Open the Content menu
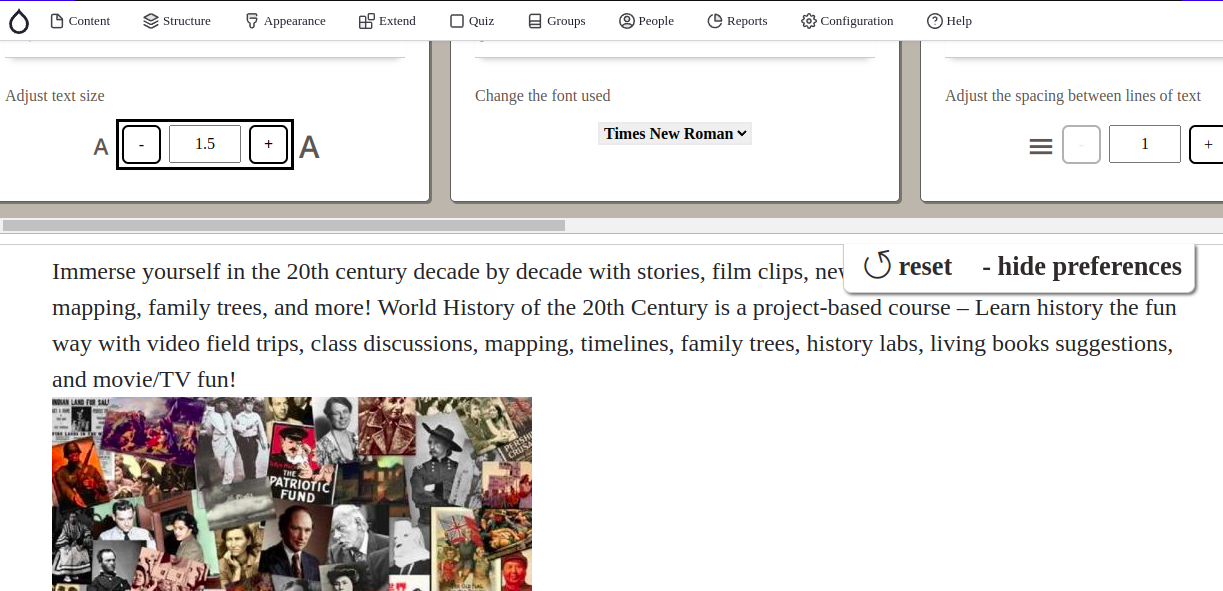Image resolution: width=1223 pixels, height=591 pixels. coord(80,21)
